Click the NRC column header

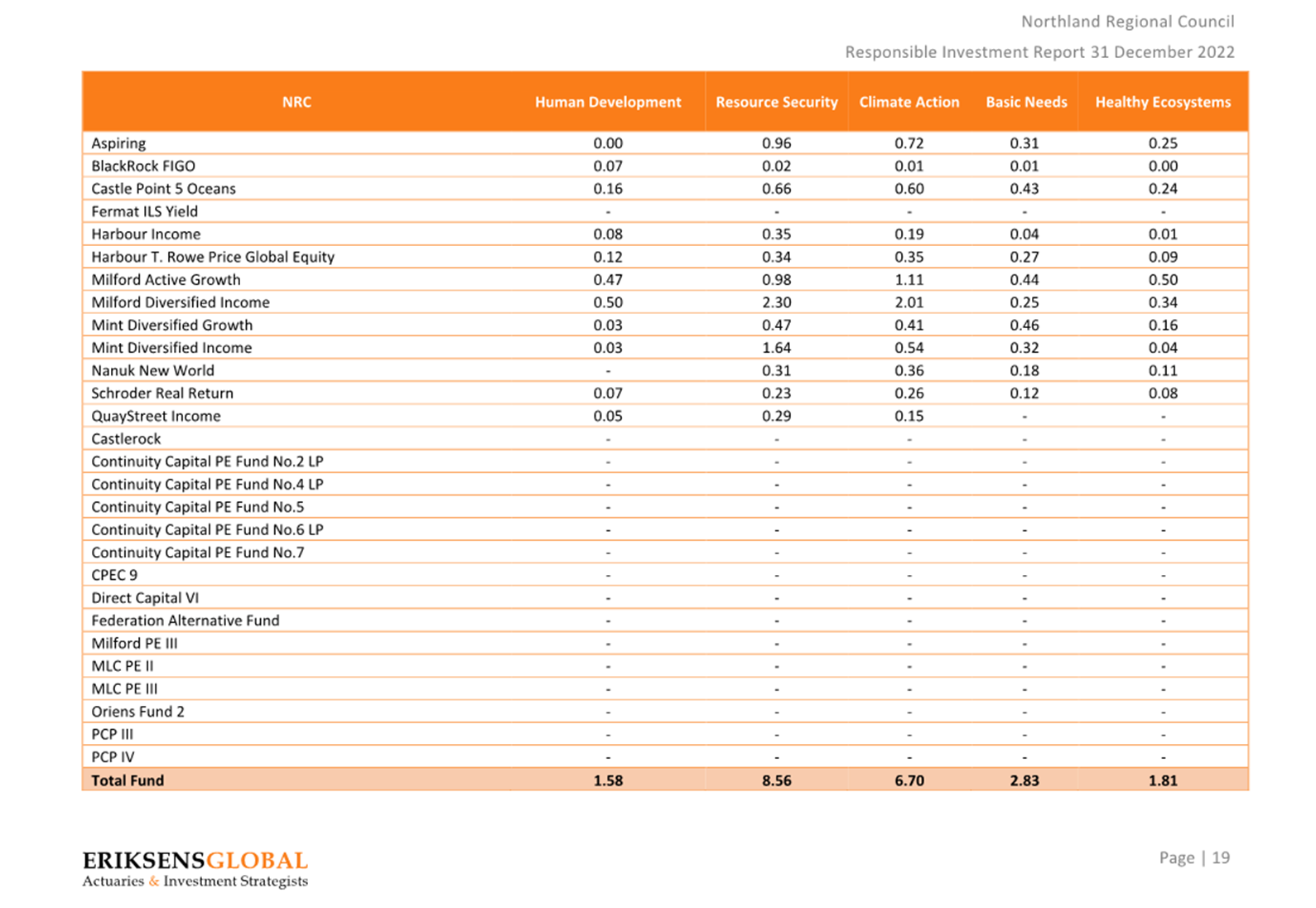296,102
